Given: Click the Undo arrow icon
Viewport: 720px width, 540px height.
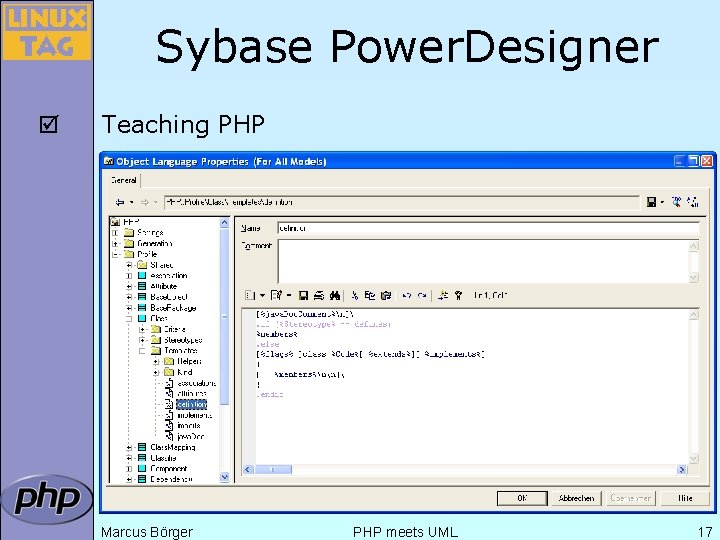Looking at the screenshot, I should pos(406,295).
